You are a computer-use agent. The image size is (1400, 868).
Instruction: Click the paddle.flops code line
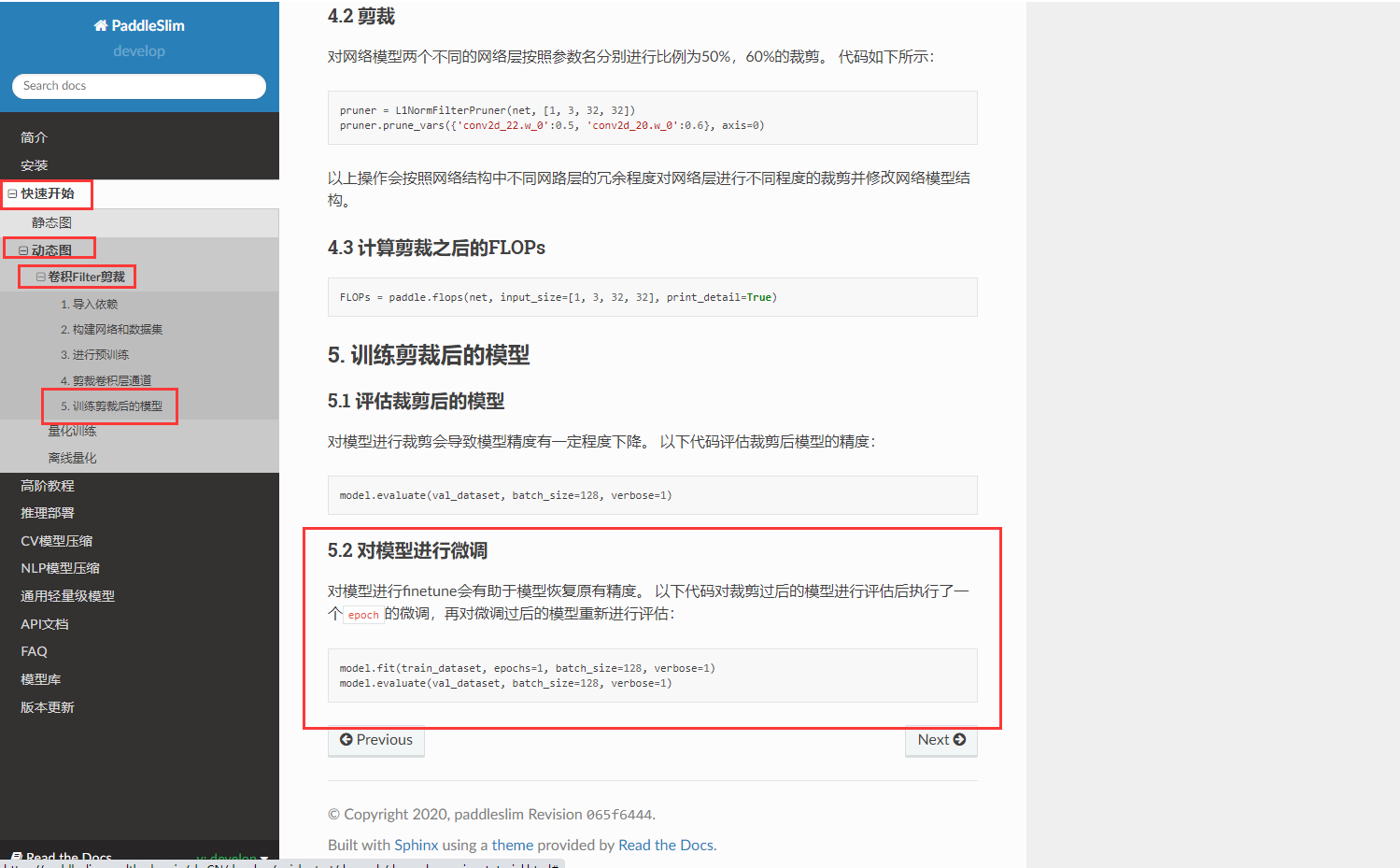tap(559, 298)
